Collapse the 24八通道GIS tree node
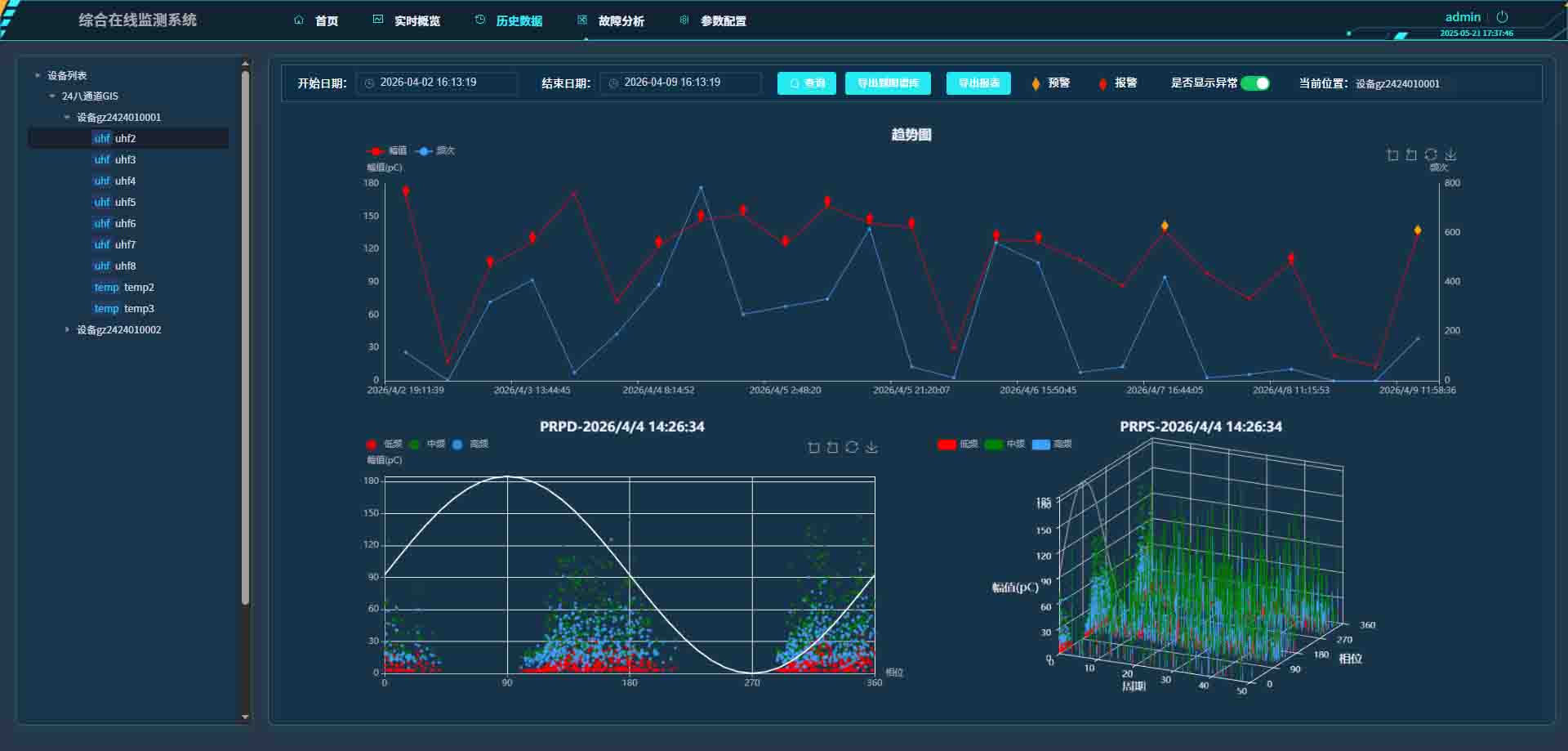The width and height of the screenshot is (1568, 751). point(52,96)
